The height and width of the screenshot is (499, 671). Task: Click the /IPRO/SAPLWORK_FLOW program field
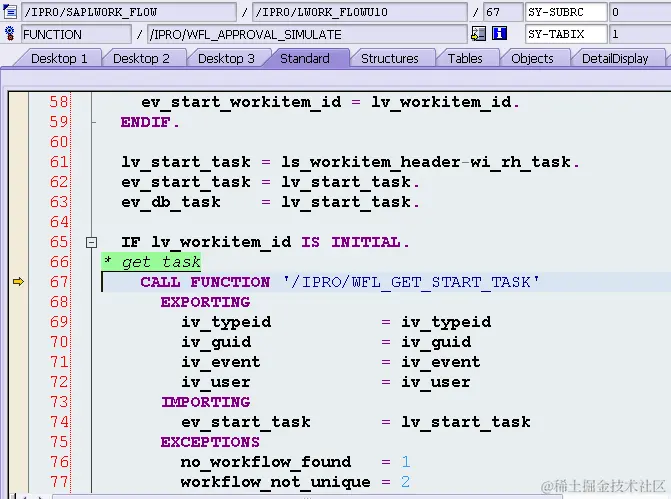pos(128,12)
